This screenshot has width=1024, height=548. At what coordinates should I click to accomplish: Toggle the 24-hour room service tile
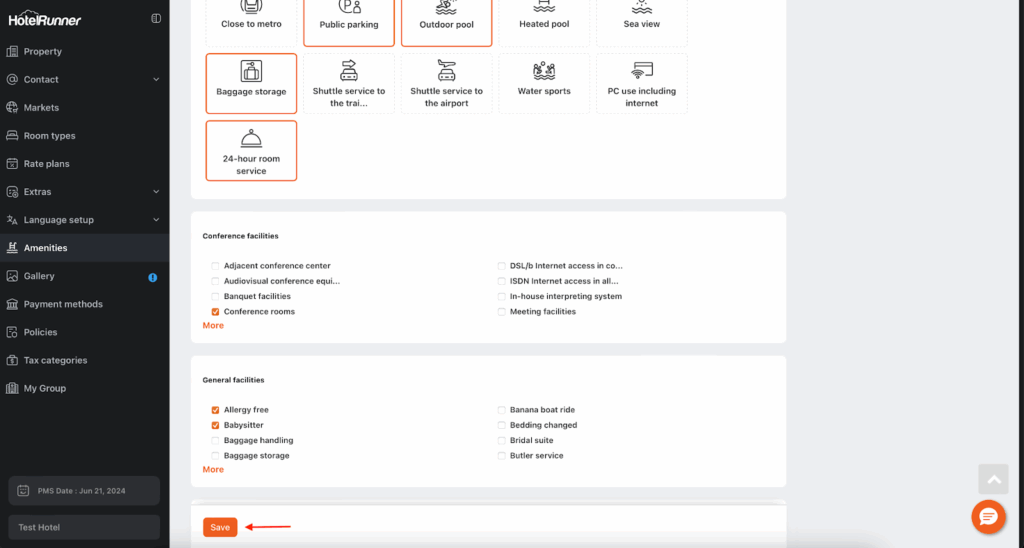click(x=251, y=150)
